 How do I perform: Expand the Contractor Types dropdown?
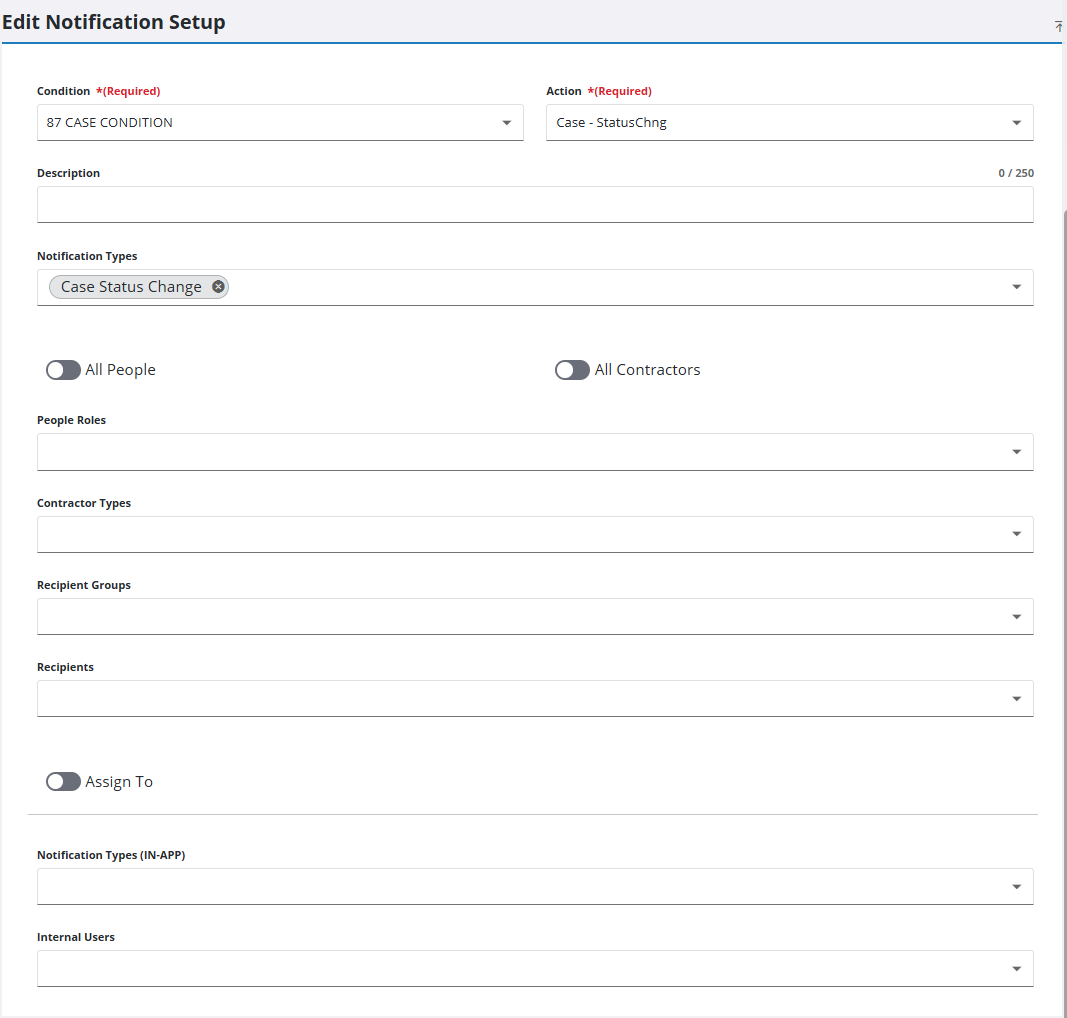click(x=535, y=534)
